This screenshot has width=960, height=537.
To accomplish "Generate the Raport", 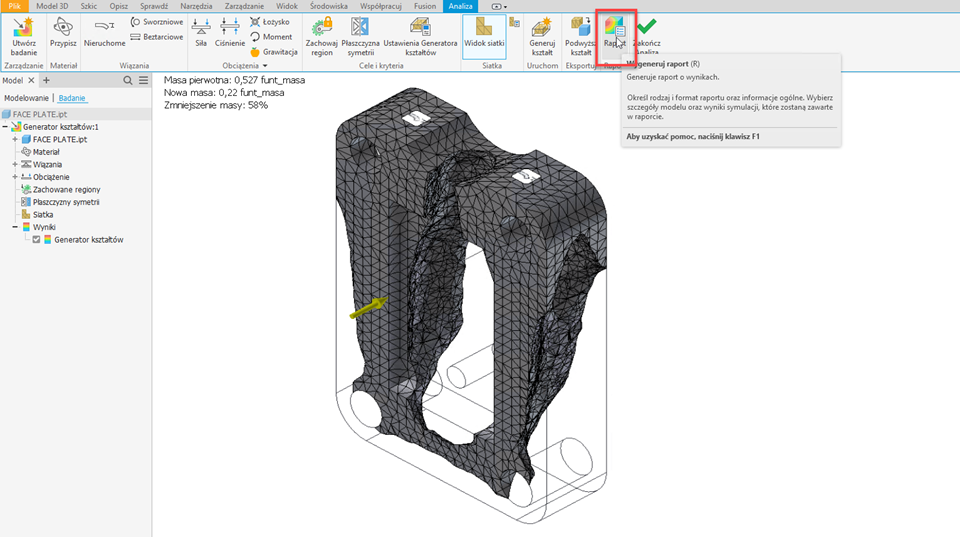I will click(x=614, y=32).
